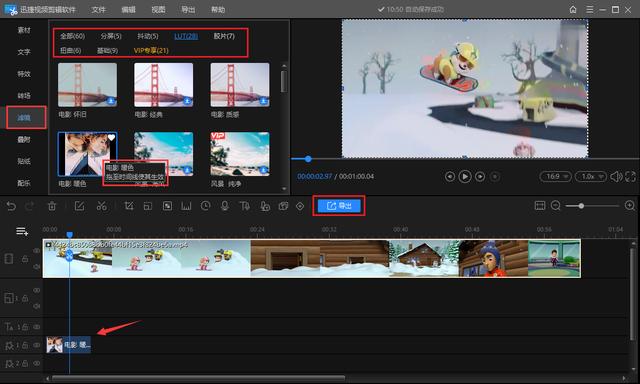Click the blue 导出 export button

tap(339, 206)
